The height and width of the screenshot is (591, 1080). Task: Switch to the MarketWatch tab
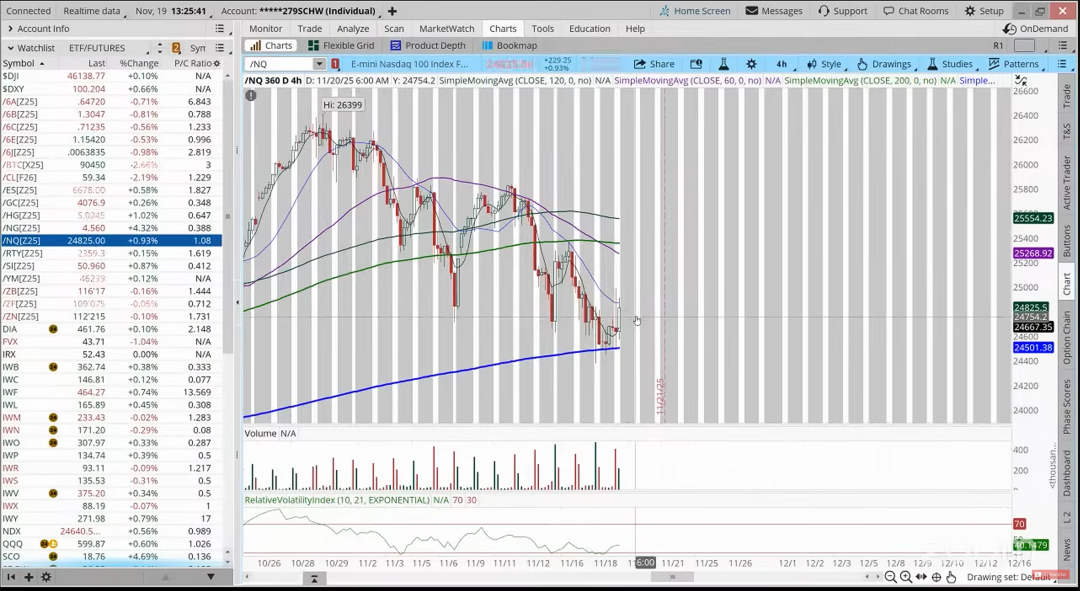[446, 28]
